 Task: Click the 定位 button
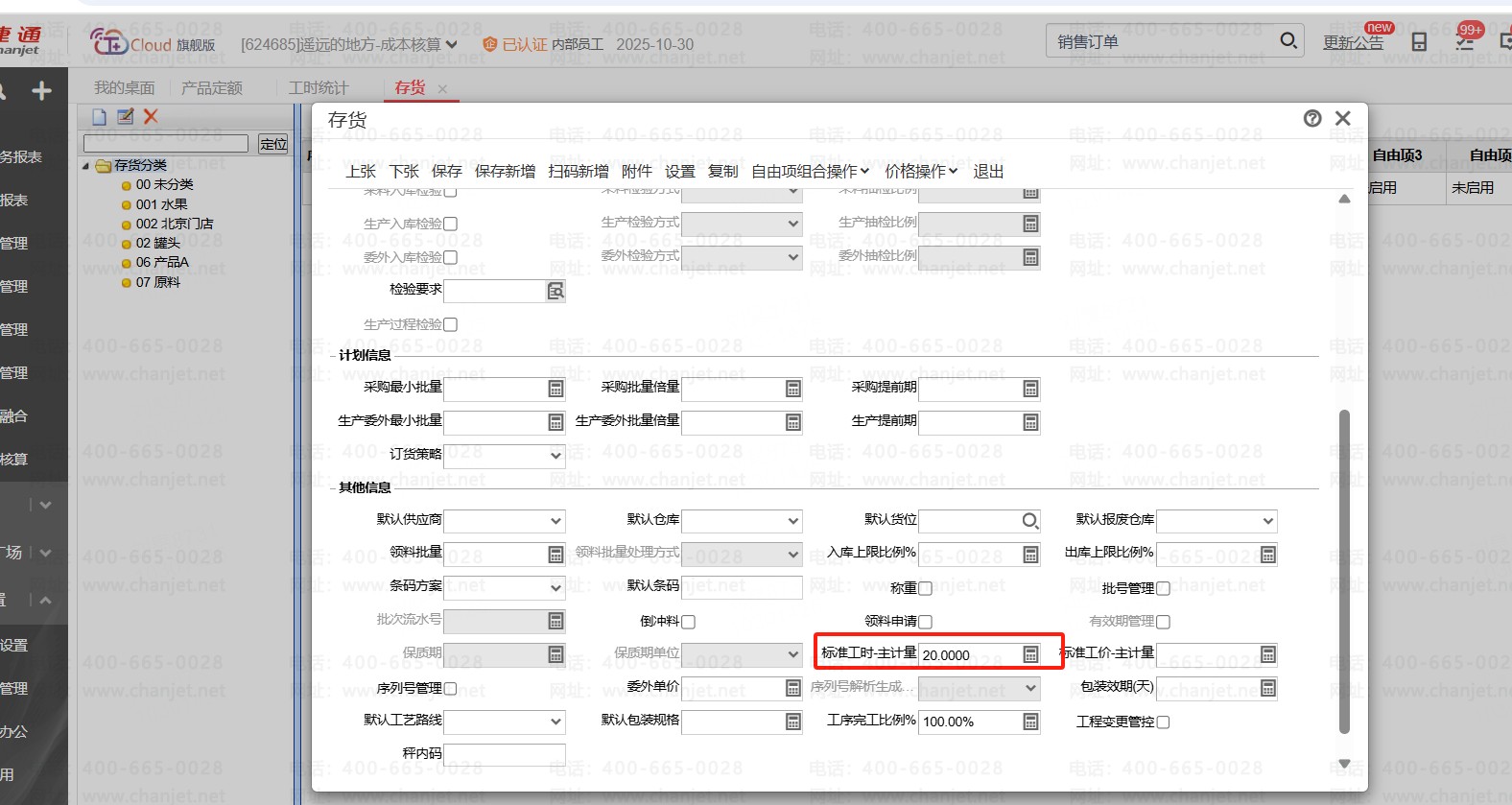(x=273, y=144)
